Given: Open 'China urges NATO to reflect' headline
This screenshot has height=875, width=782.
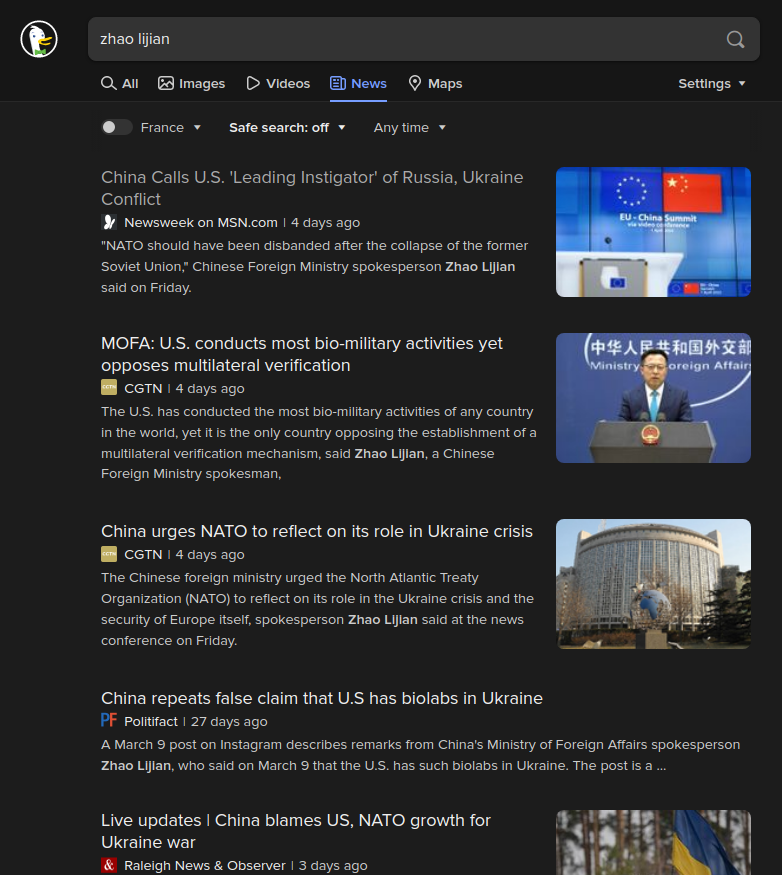Looking at the screenshot, I should tap(317, 531).
